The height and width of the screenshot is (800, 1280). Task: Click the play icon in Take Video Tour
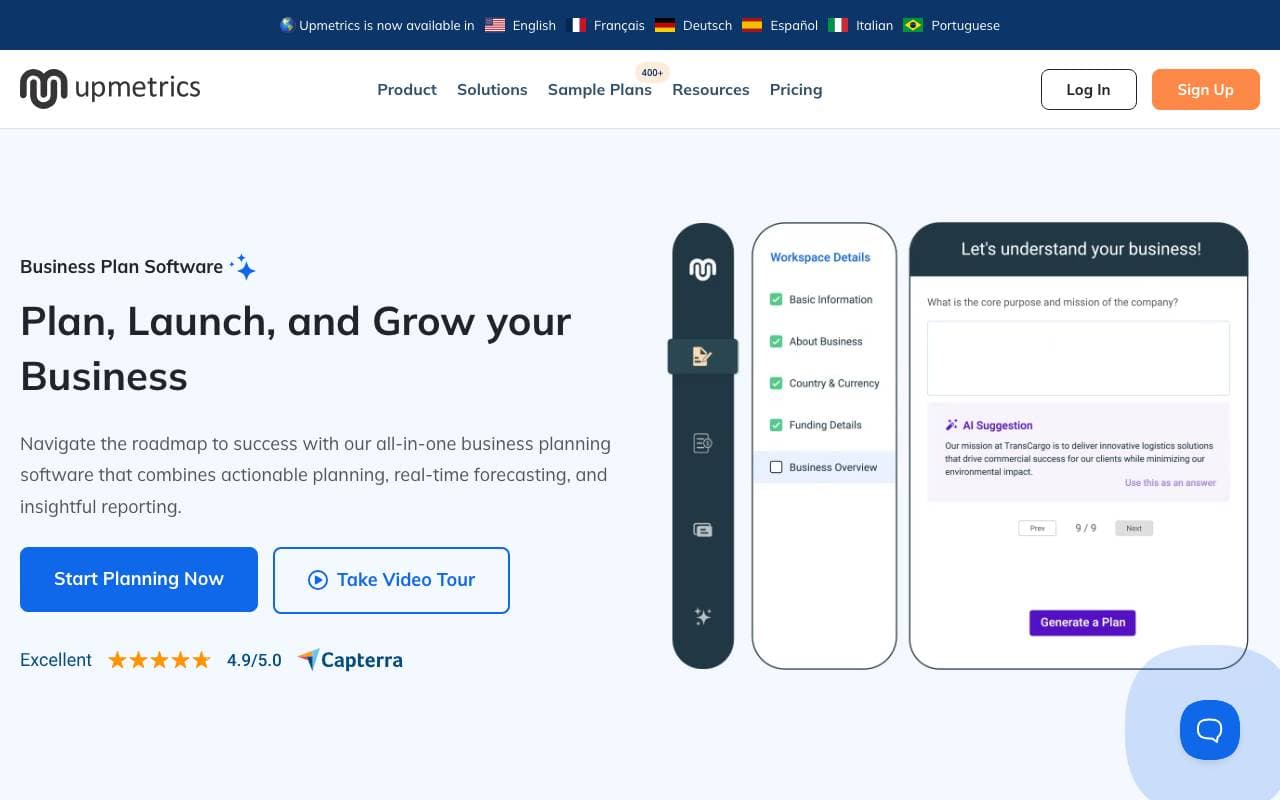318,580
